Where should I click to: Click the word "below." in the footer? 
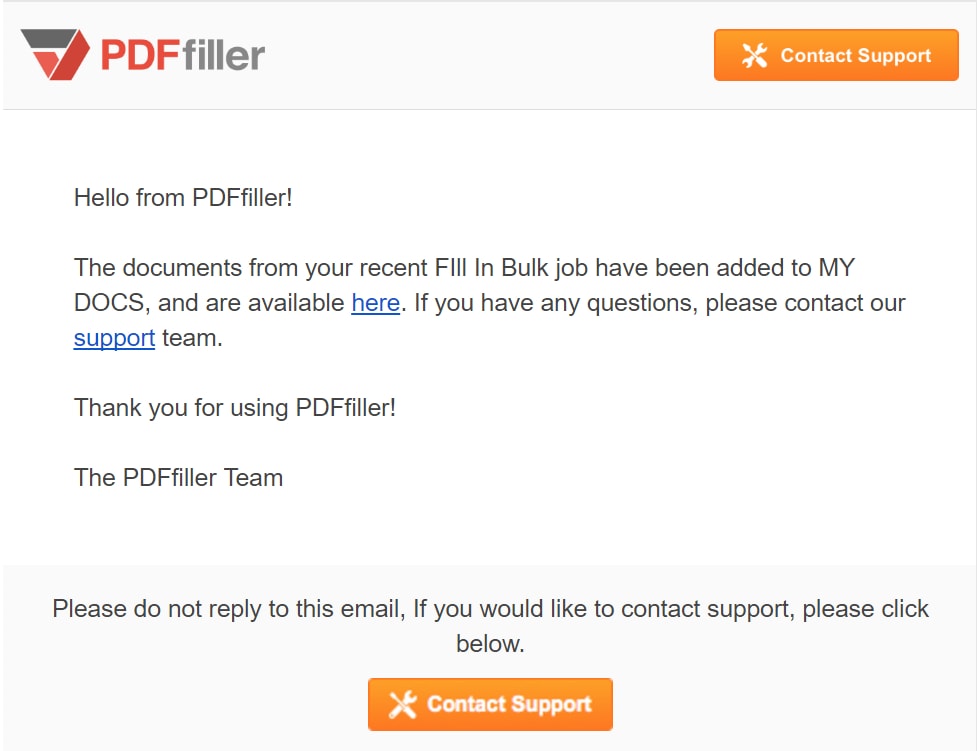[x=490, y=644]
